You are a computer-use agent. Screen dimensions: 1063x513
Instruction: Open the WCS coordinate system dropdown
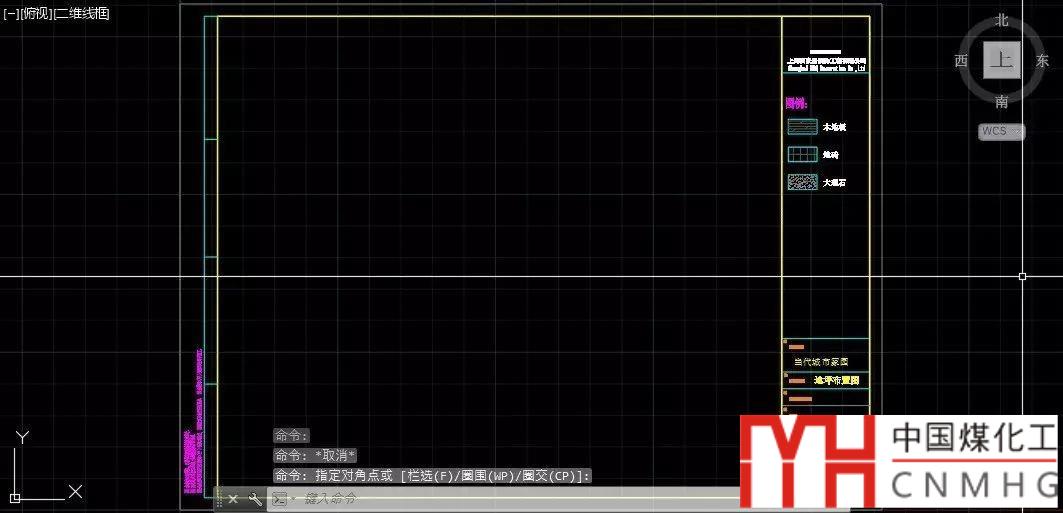coord(1002,131)
